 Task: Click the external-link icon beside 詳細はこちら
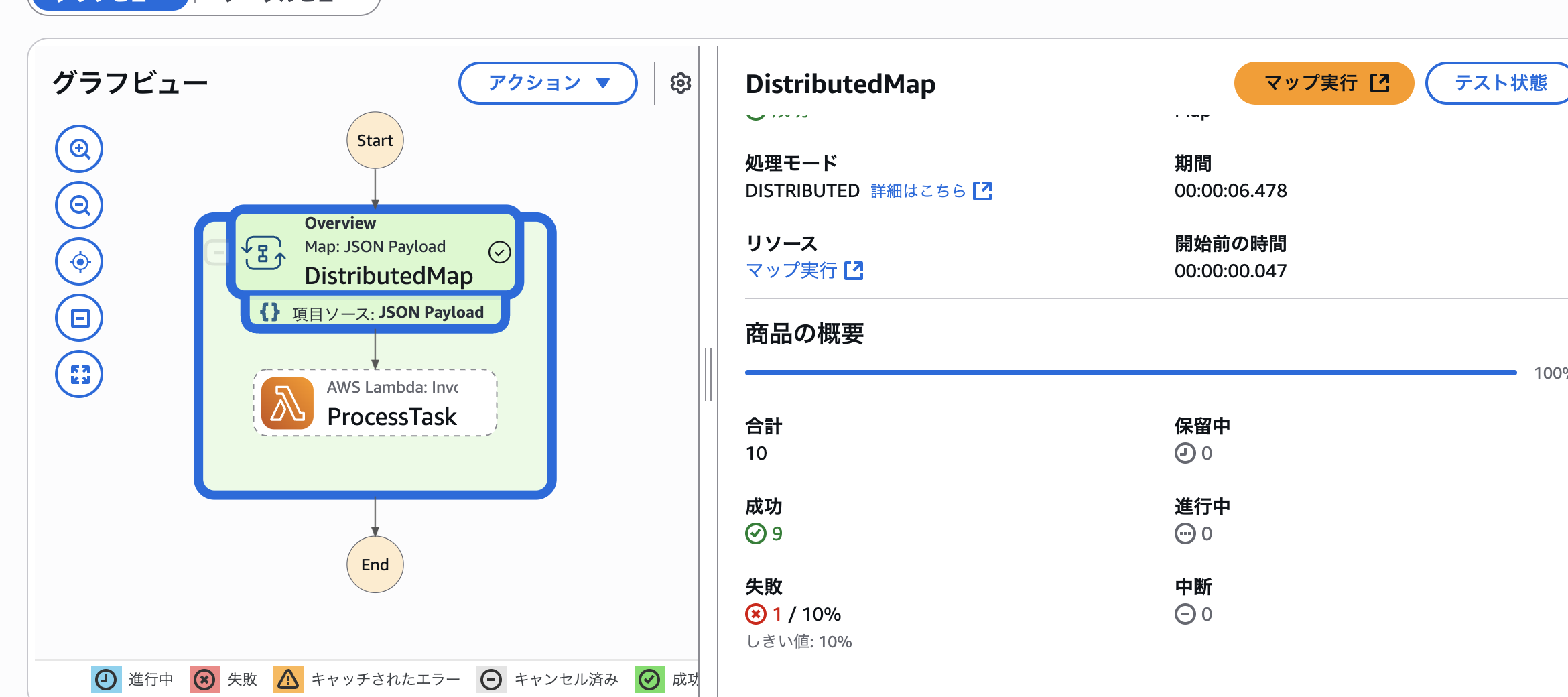coord(982,191)
